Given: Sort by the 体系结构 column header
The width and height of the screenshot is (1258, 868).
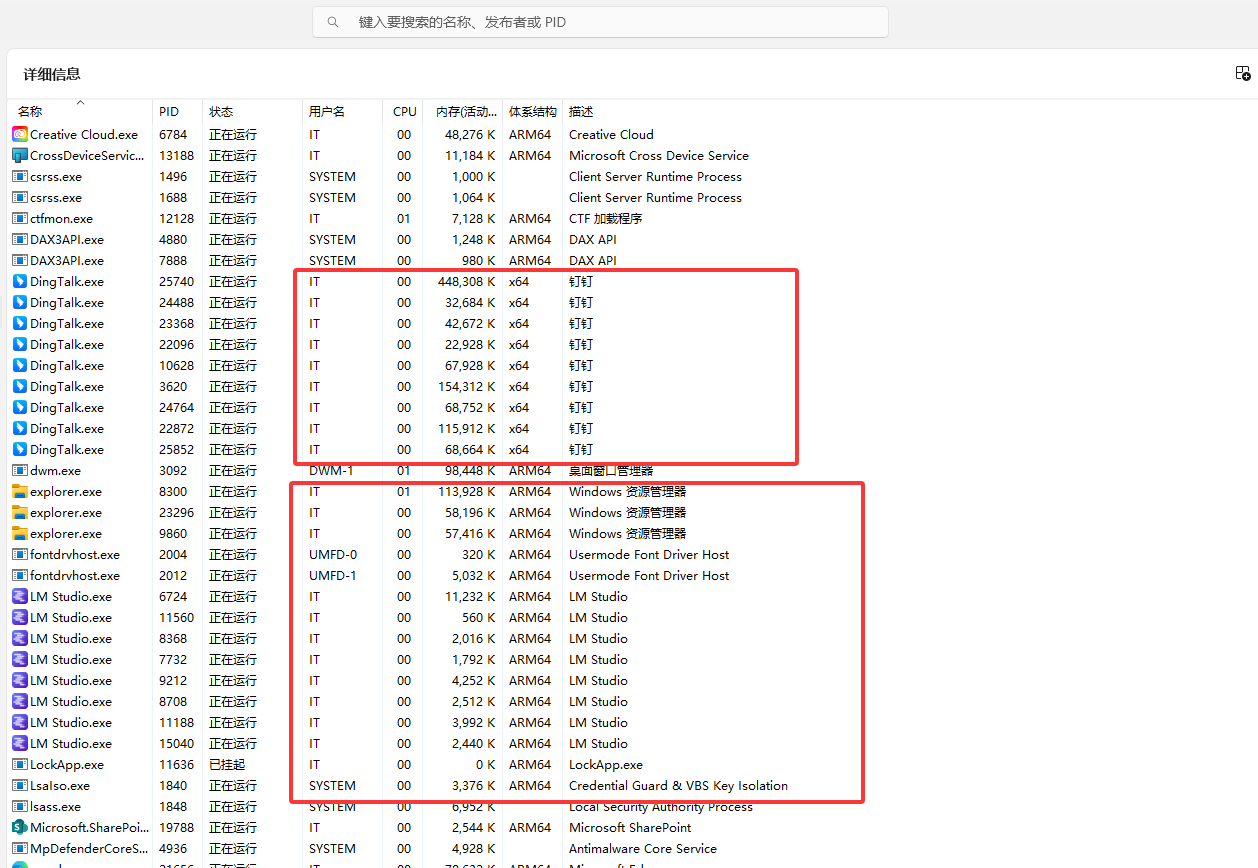Looking at the screenshot, I should point(533,112).
